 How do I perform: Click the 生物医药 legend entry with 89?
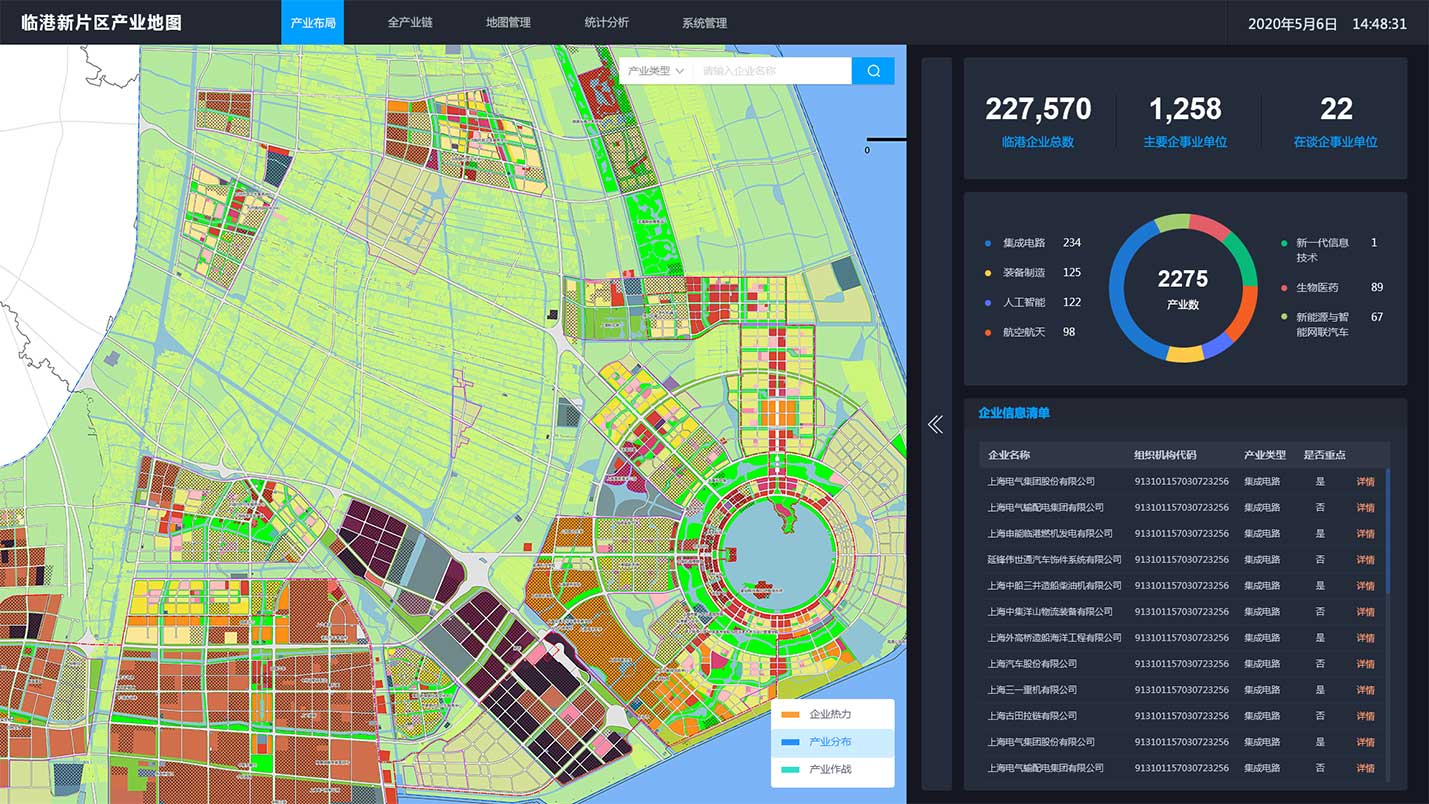click(x=1333, y=288)
